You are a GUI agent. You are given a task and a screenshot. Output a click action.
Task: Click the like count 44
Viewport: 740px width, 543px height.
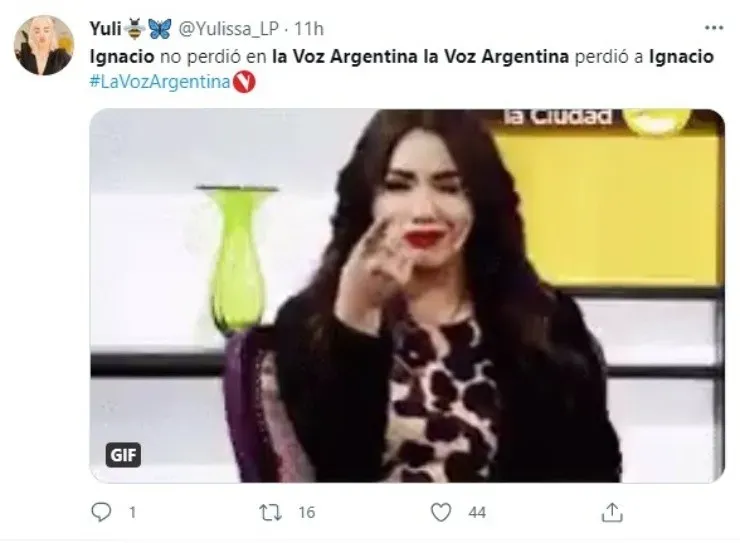click(x=477, y=512)
